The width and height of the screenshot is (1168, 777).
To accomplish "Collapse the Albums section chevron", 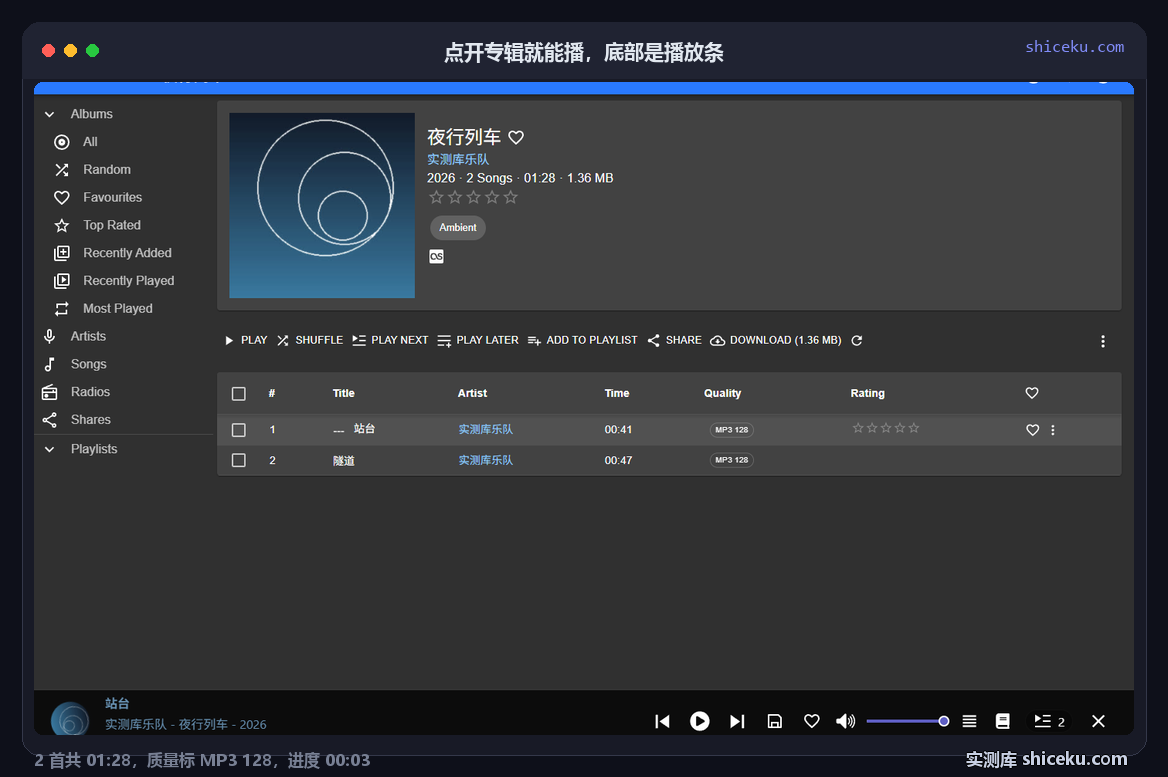I will 50,114.
